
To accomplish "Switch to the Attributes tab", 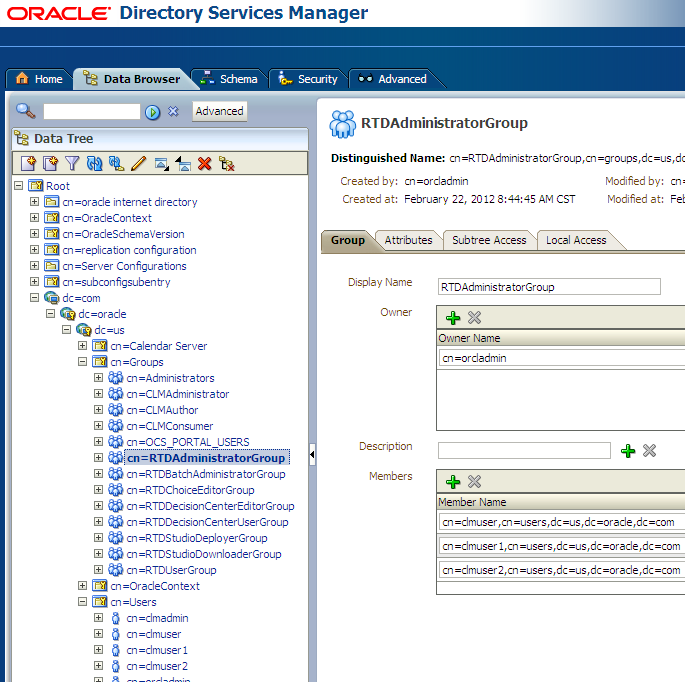I will point(408,240).
